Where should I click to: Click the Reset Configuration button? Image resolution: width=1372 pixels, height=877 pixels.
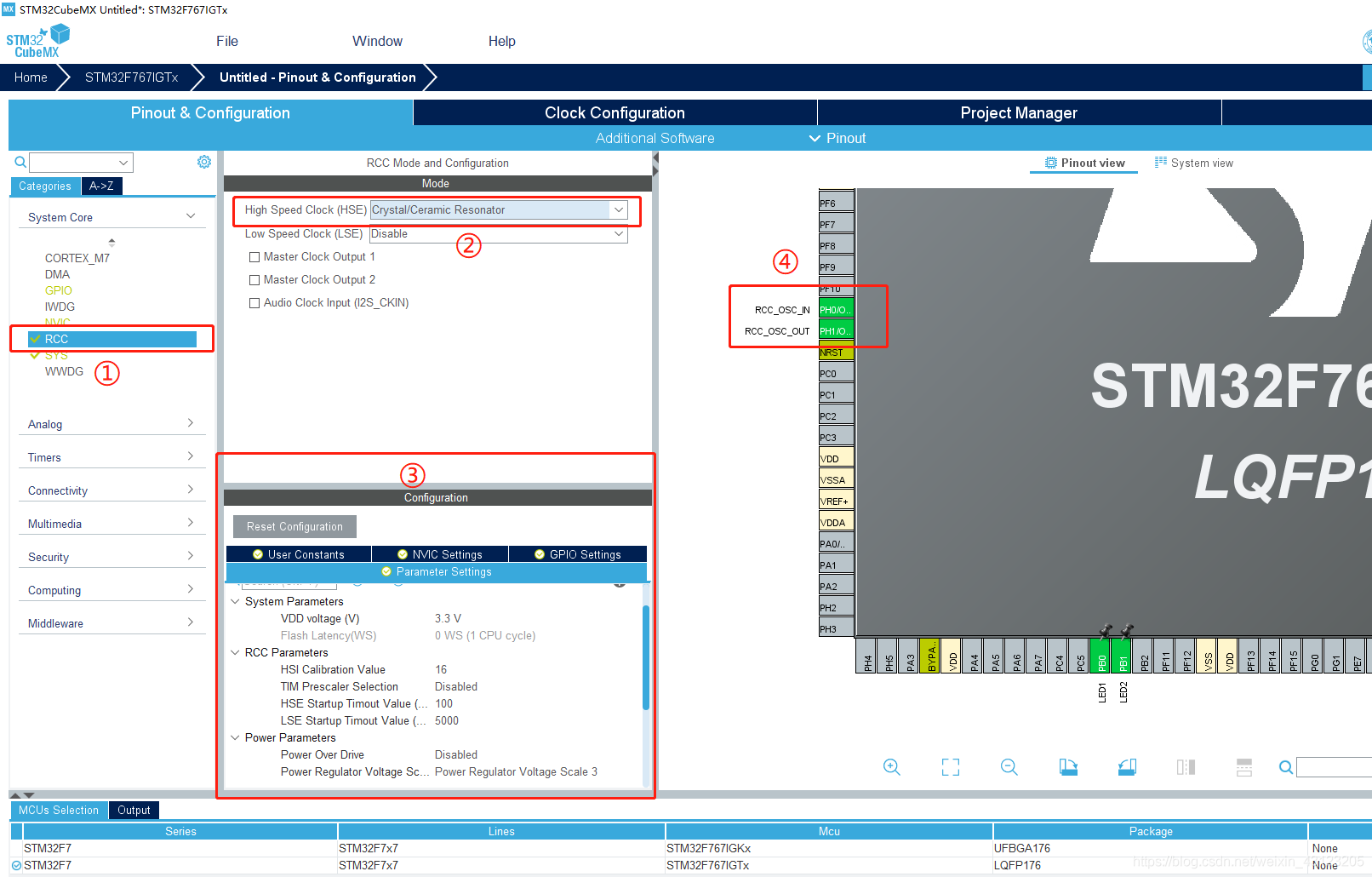click(x=294, y=526)
